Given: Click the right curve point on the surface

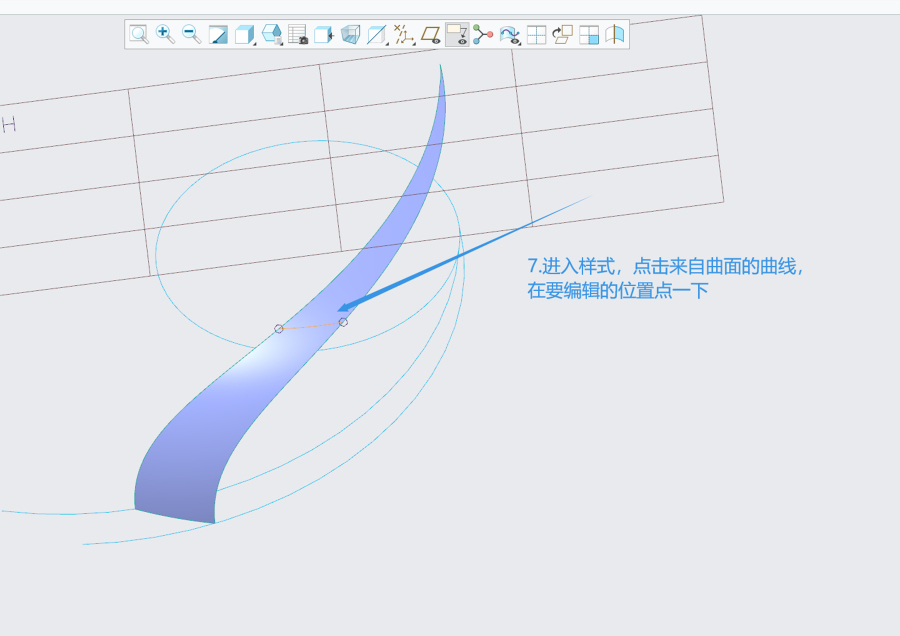Looking at the screenshot, I should tap(343, 322).
